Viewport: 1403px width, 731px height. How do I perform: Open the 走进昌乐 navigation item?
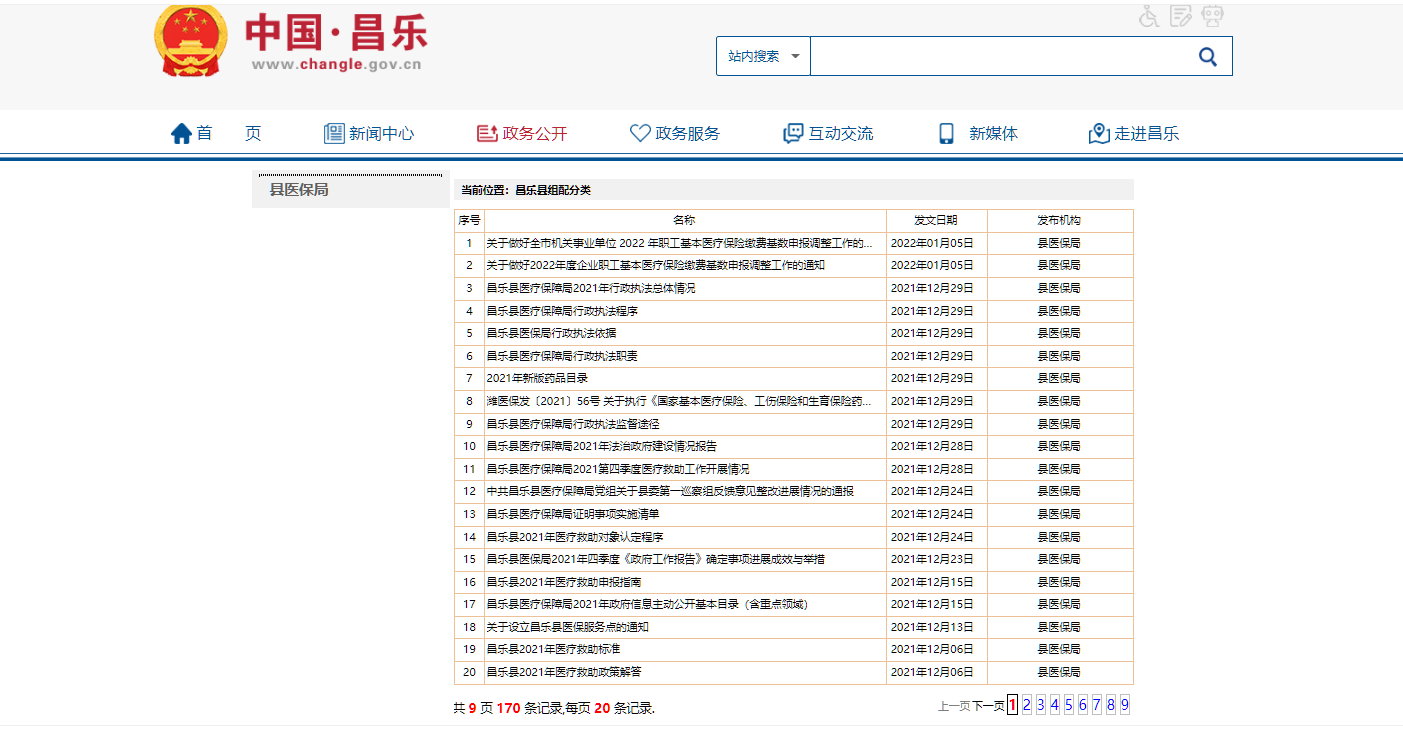point(1134,134)
